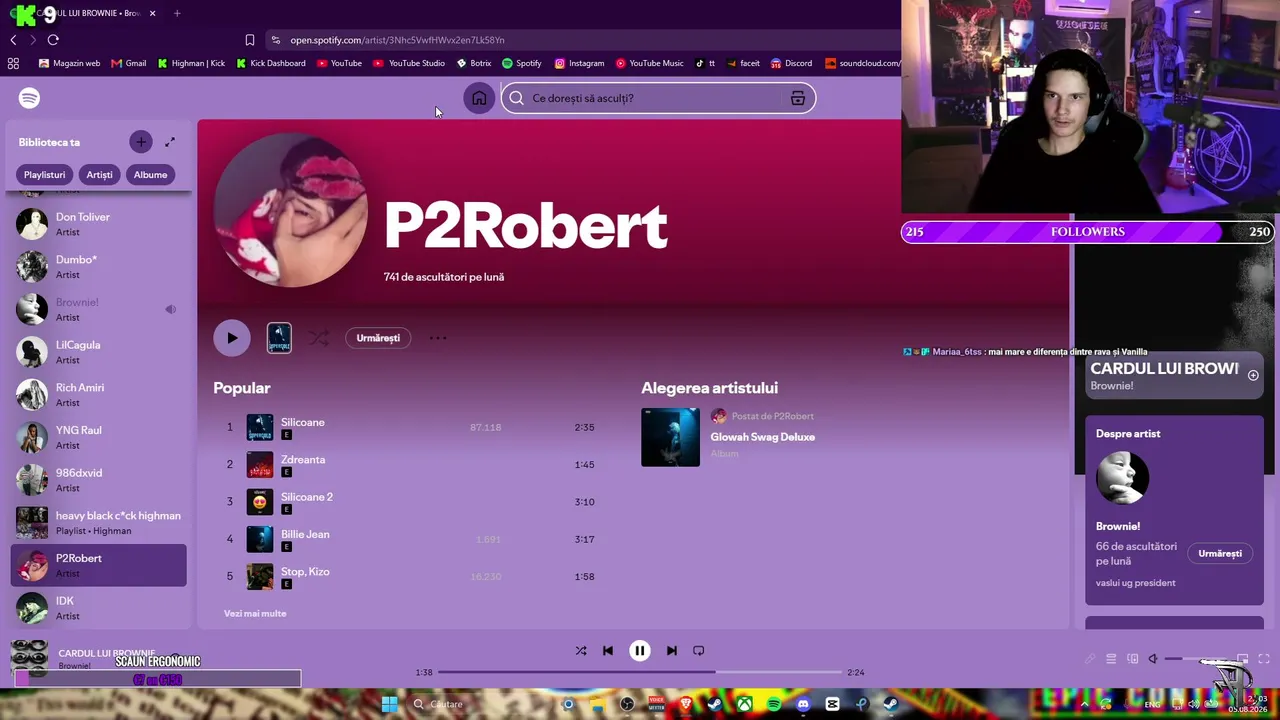
Task: Go back in the browser
Action: (13, 40)
